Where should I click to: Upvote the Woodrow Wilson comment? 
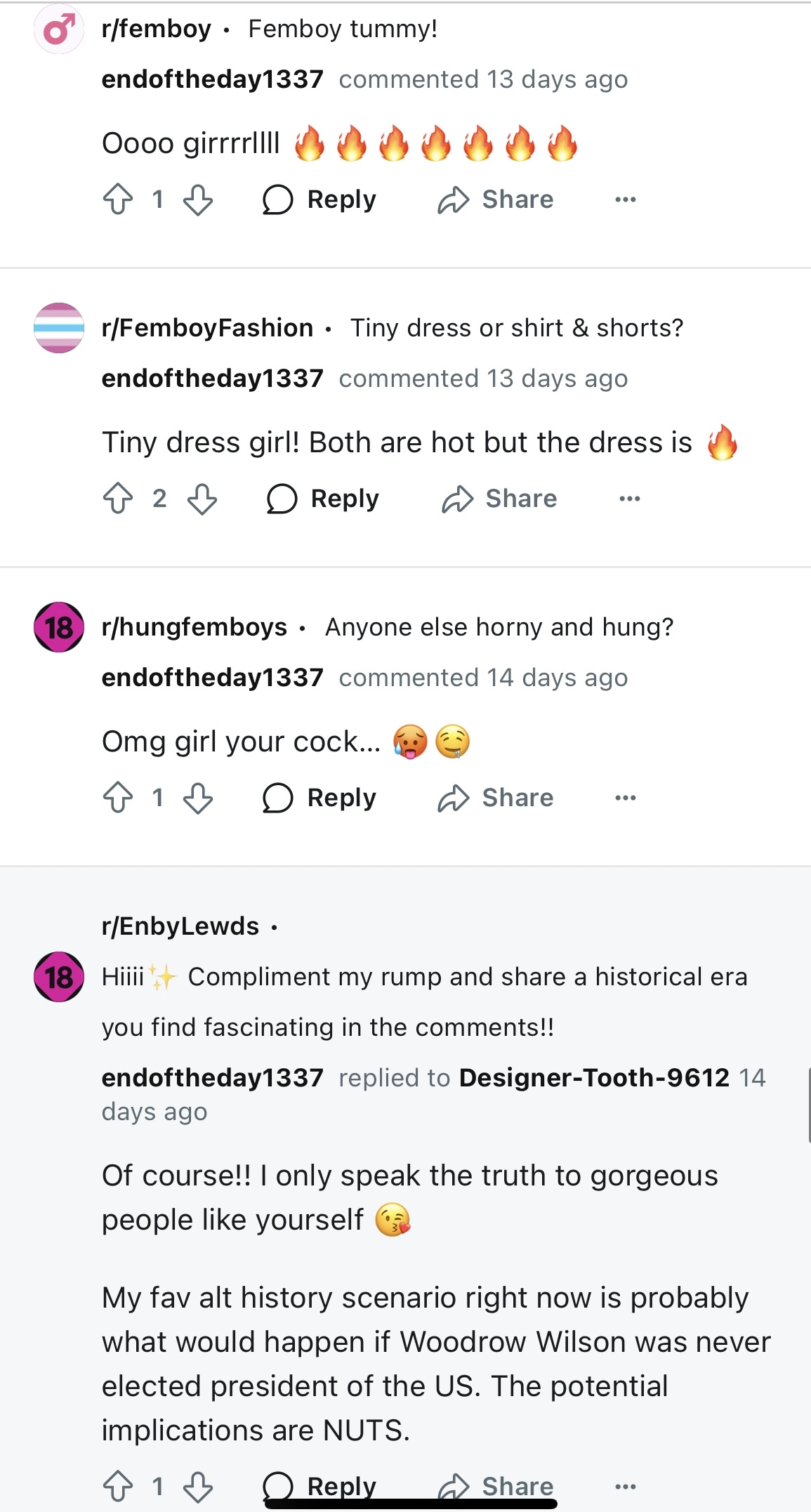coord(118,1486)
